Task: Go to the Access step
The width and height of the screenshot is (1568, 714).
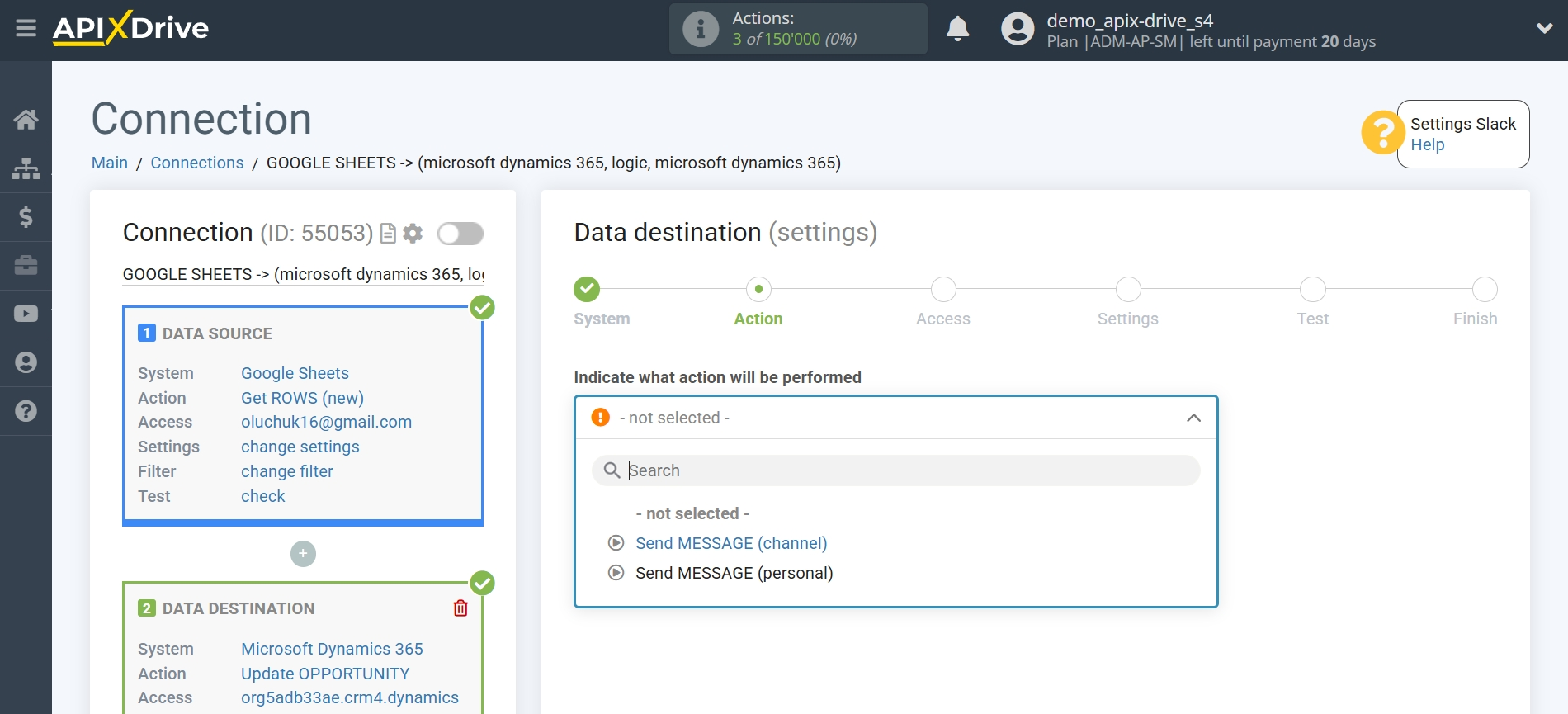Action: pos(943,290)
